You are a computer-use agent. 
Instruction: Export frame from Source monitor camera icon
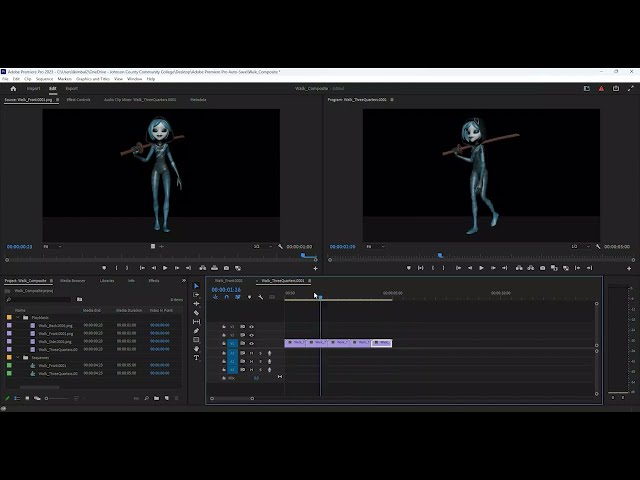(226, 268)
